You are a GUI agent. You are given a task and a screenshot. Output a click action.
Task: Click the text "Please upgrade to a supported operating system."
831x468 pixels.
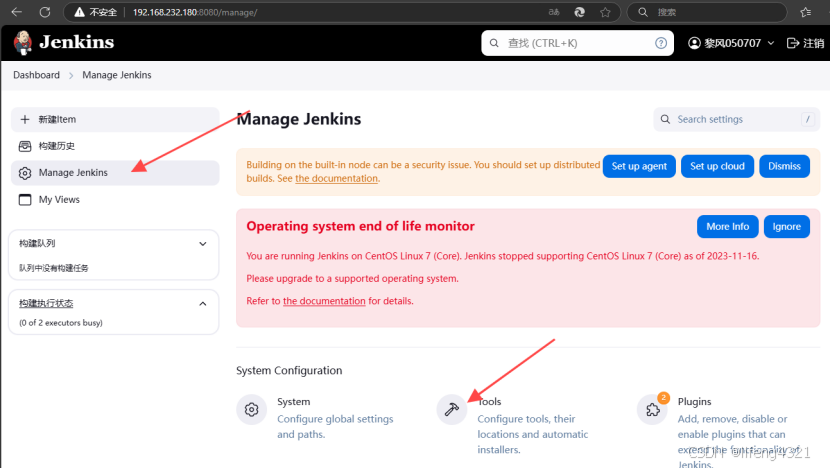pyautogui.click(x=352, y=278)
